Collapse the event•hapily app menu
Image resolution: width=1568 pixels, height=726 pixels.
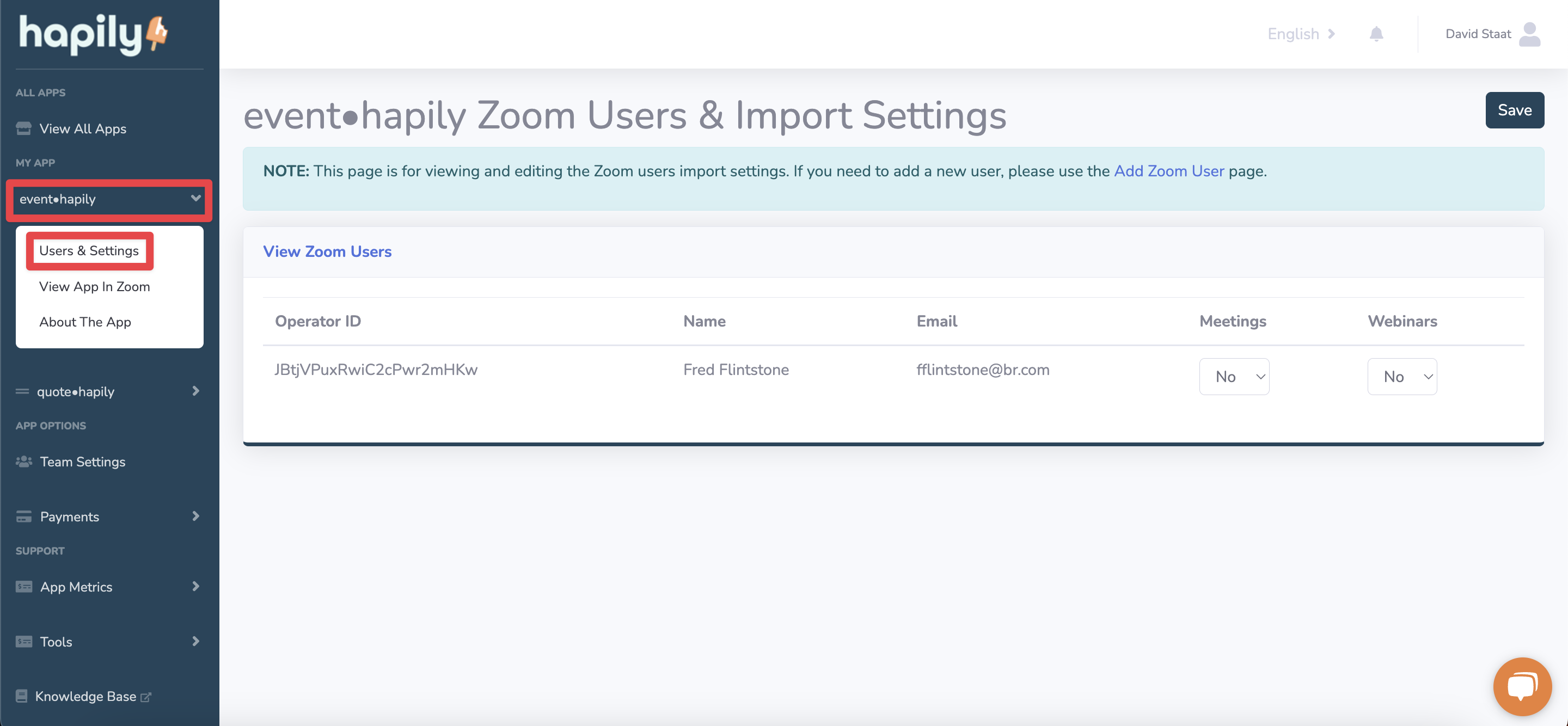click(x=195, y=199)
